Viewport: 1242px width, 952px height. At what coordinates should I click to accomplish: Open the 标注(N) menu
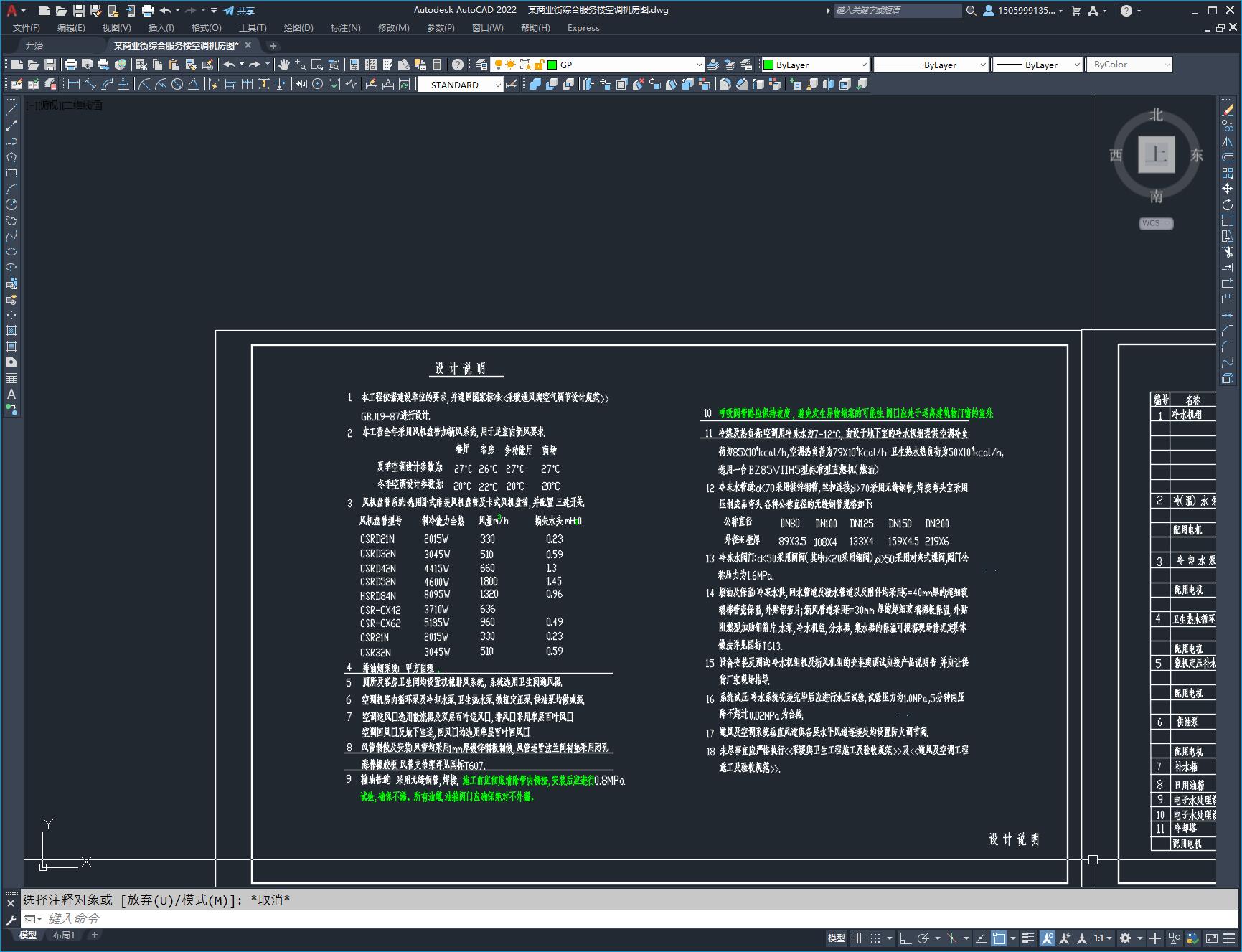(345, 27)
